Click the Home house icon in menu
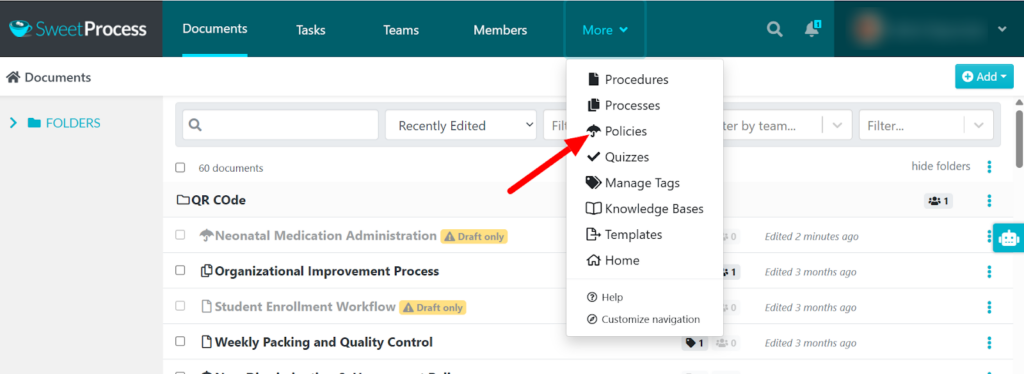 (594, 260)
